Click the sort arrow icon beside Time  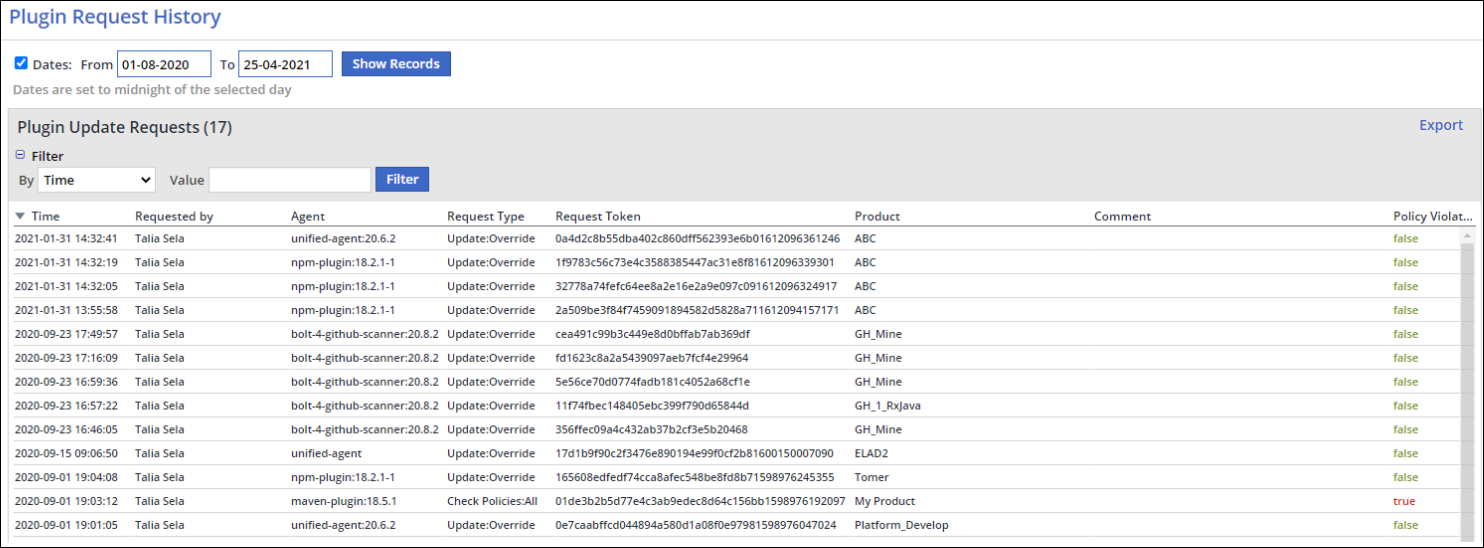[20, 217]
